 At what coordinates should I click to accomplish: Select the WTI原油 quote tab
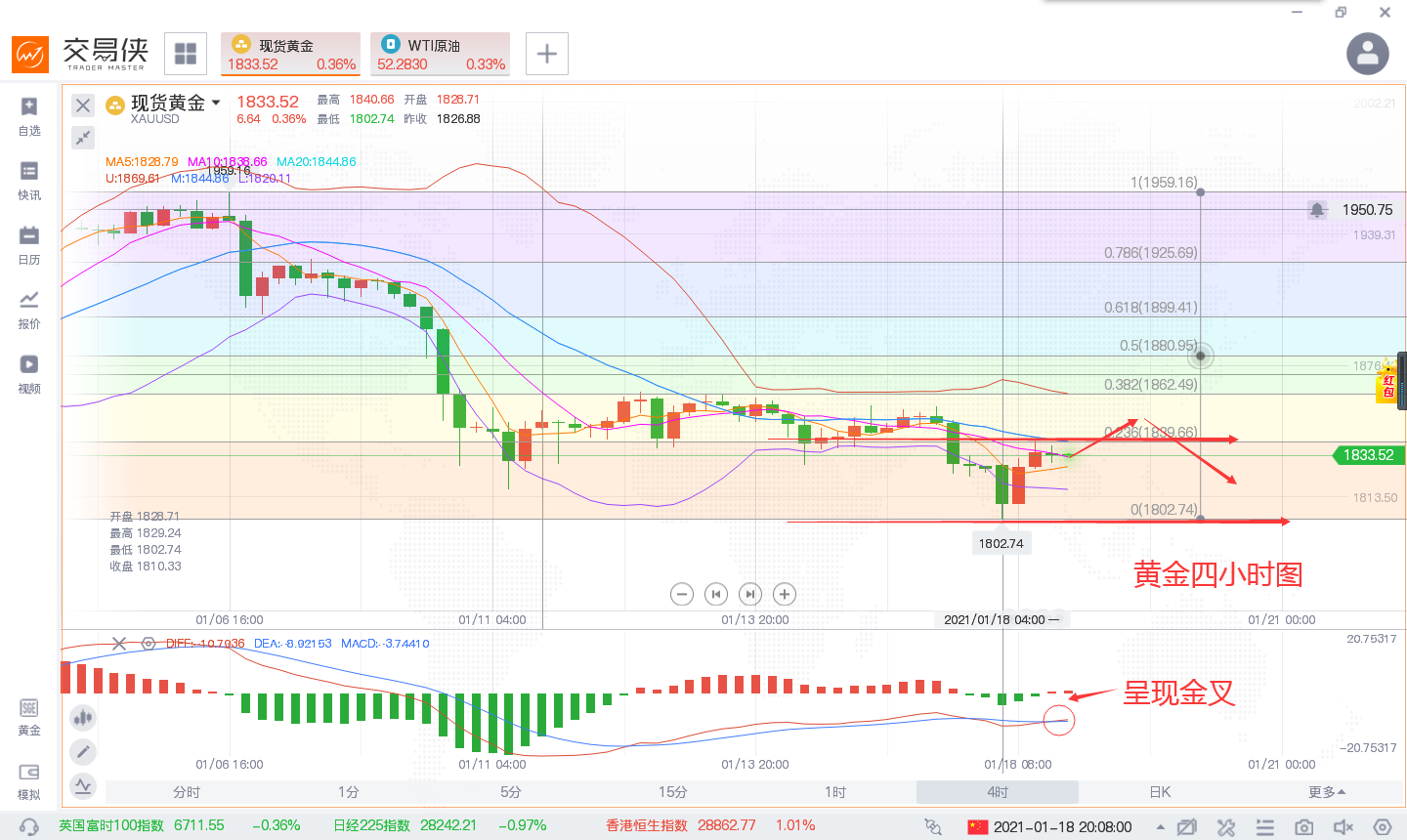click(441, 54)
